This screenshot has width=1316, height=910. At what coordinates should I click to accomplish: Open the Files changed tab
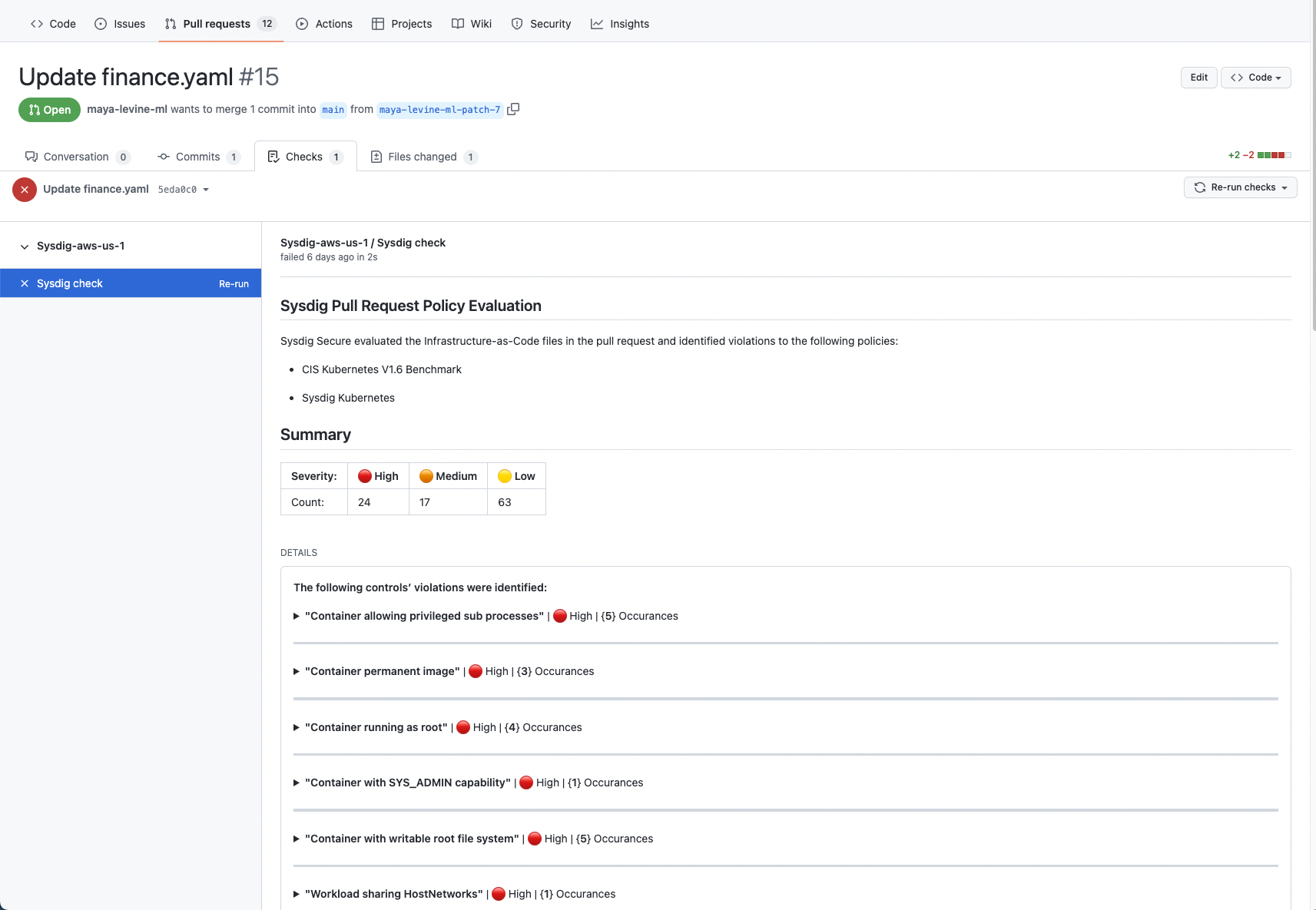pos(423,157)
